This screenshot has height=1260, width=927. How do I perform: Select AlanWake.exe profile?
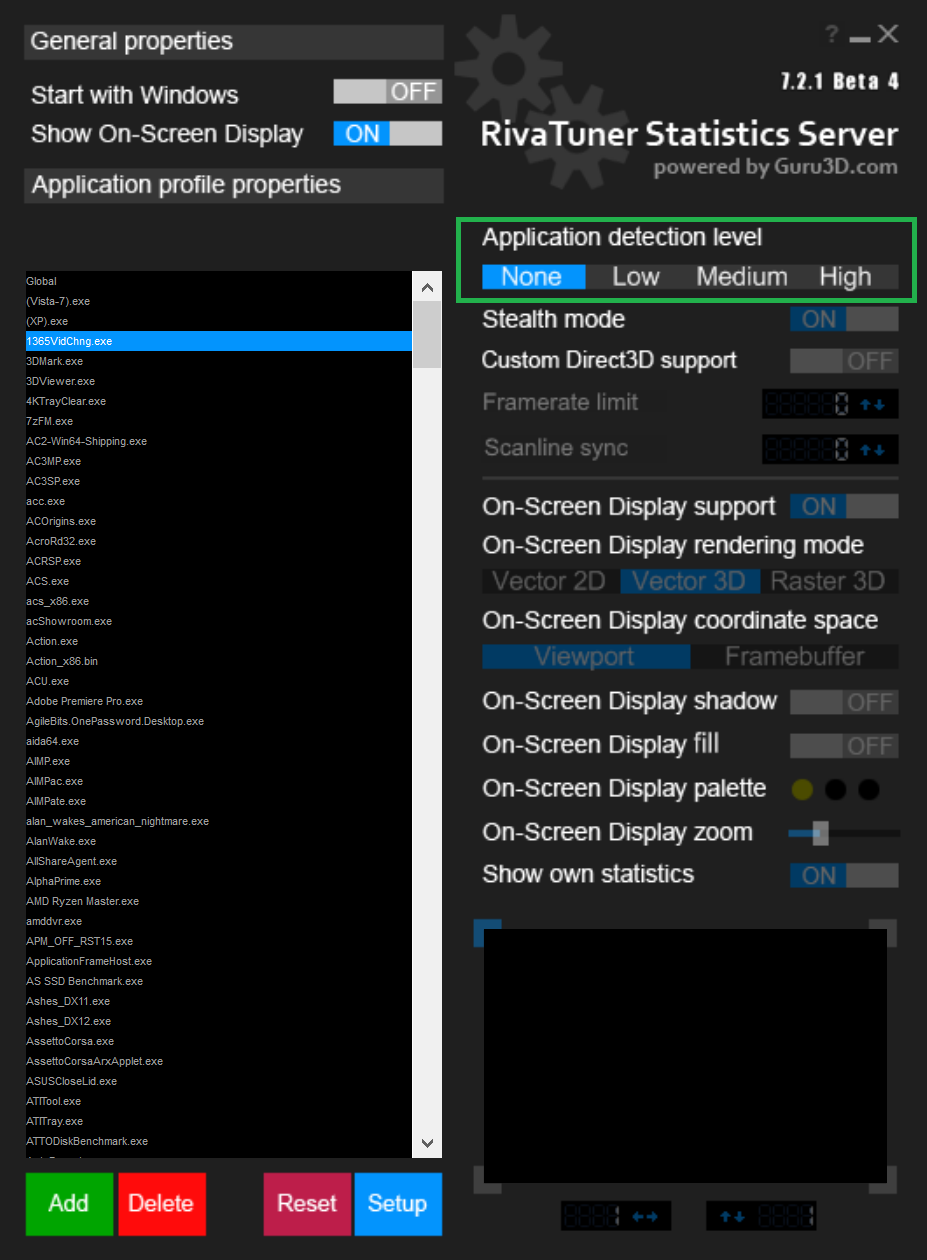point(218,841)
